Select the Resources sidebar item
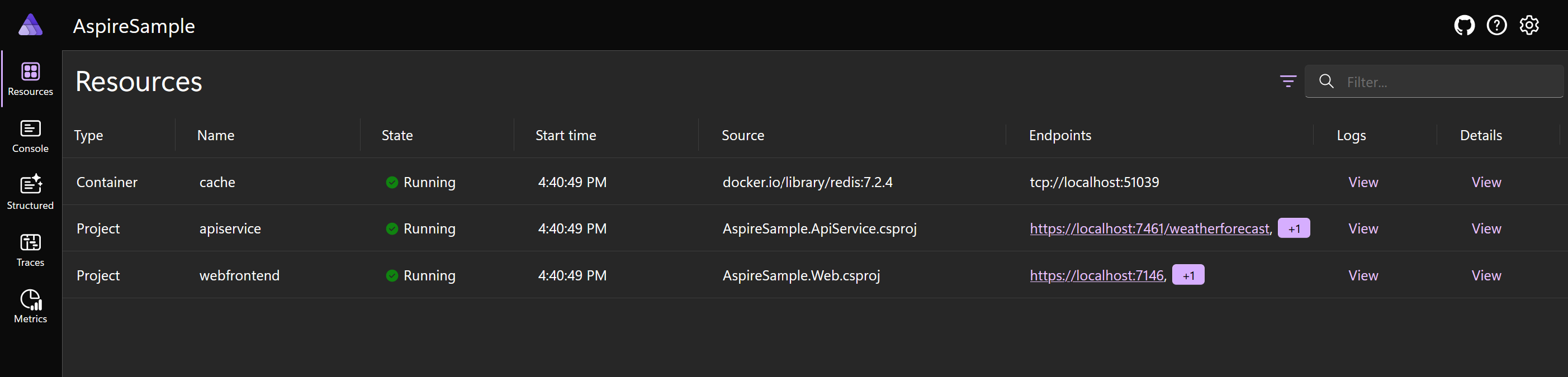 (x=30, y=80)
